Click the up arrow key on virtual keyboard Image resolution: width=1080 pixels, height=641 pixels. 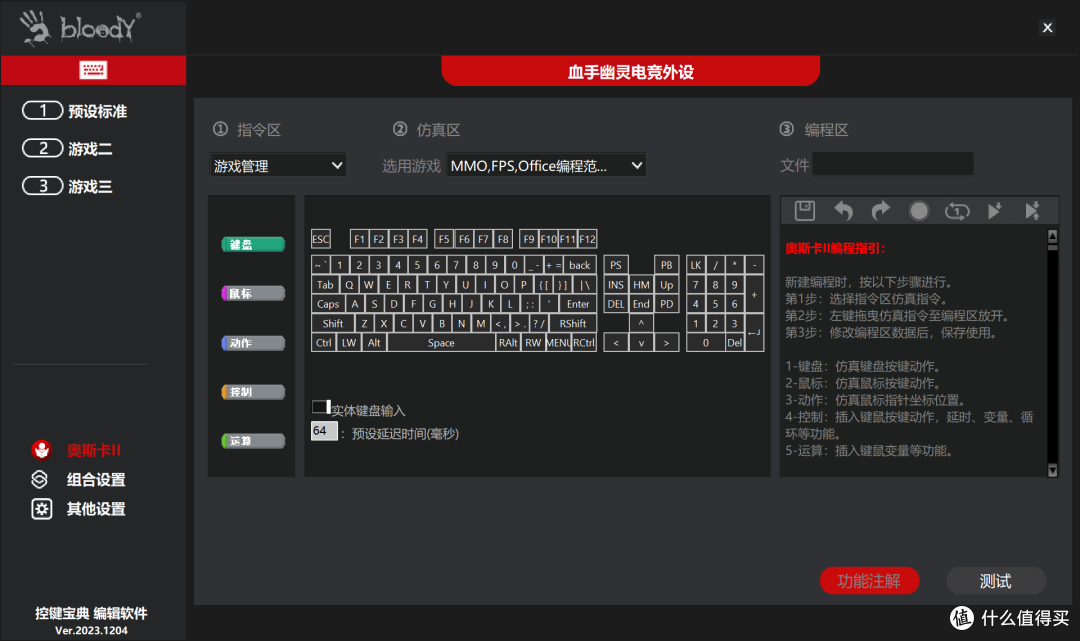point(641,323)
